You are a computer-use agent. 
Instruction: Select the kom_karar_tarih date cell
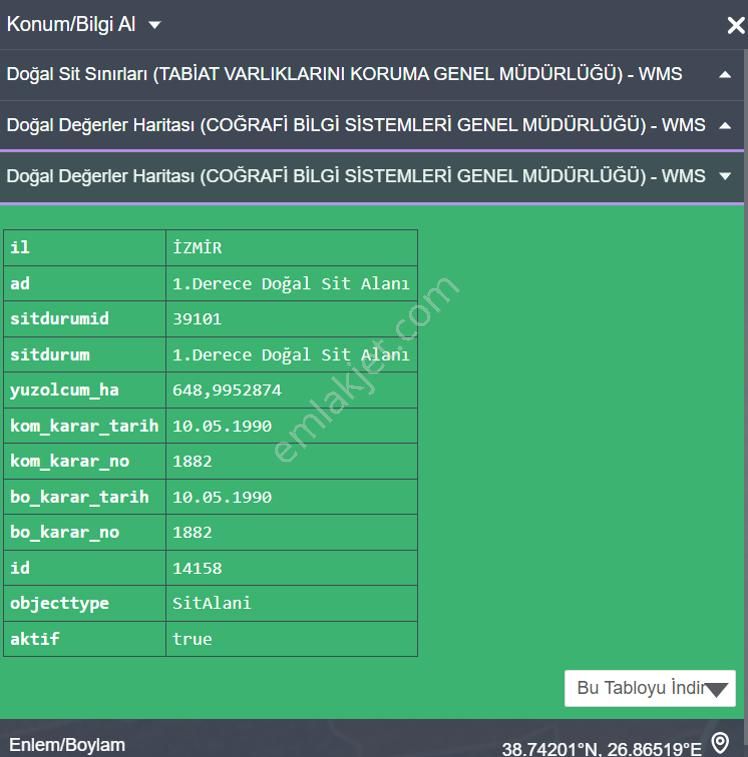tap(291, 426)
